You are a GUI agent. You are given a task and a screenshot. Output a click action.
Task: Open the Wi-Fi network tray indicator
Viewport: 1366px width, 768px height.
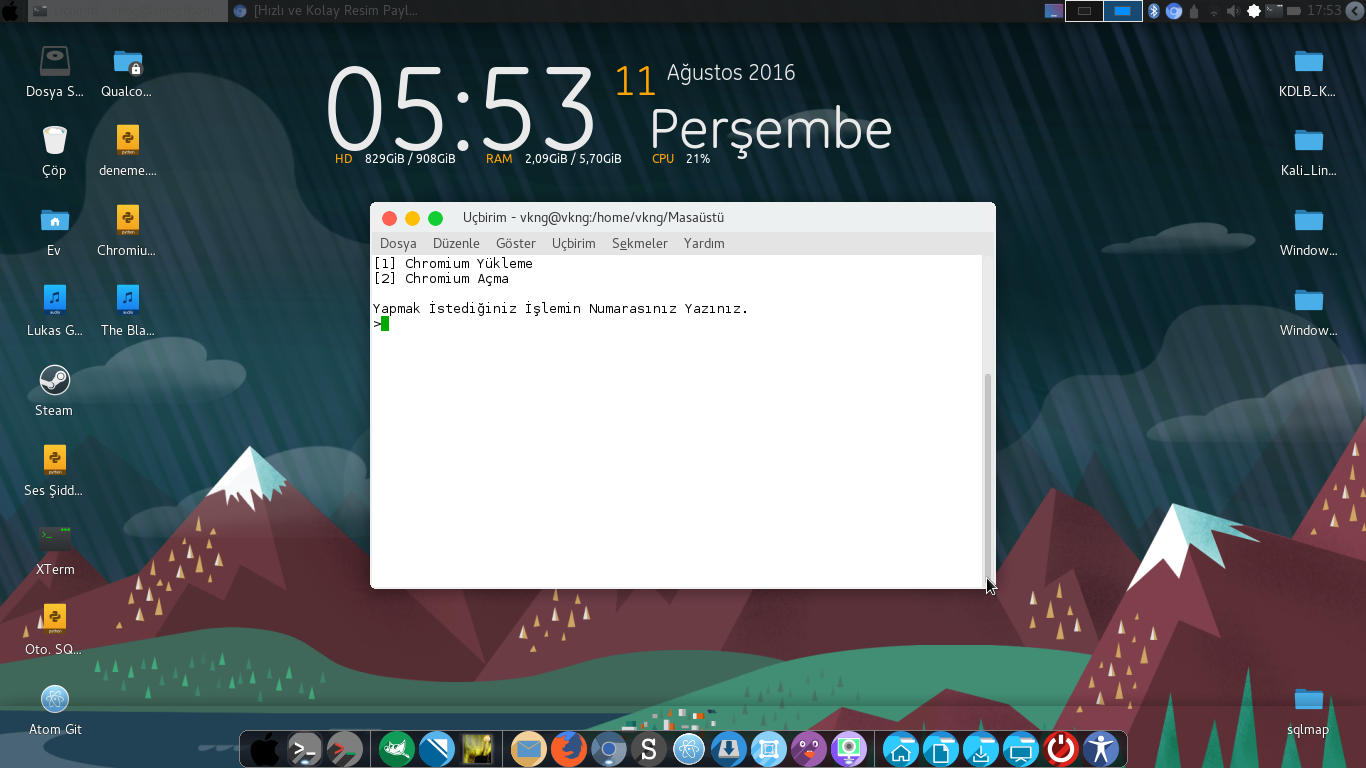(1214, 12)
